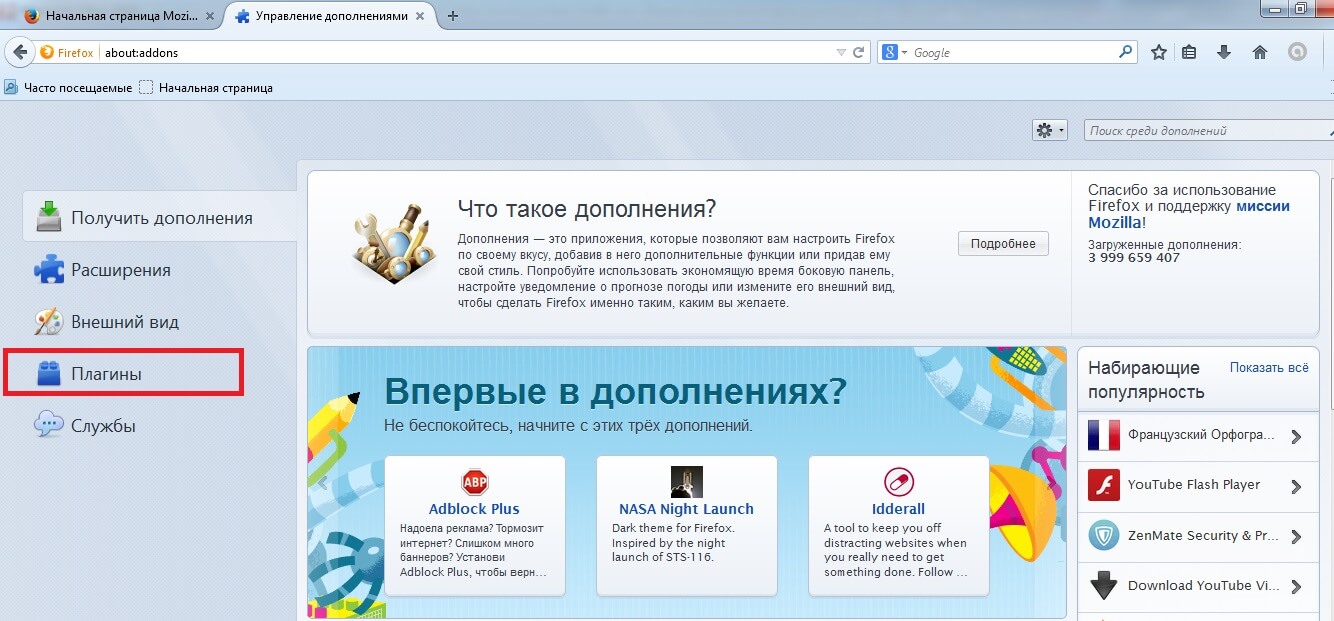Click the grey round icon right of Home

(x=1298, y=53)
